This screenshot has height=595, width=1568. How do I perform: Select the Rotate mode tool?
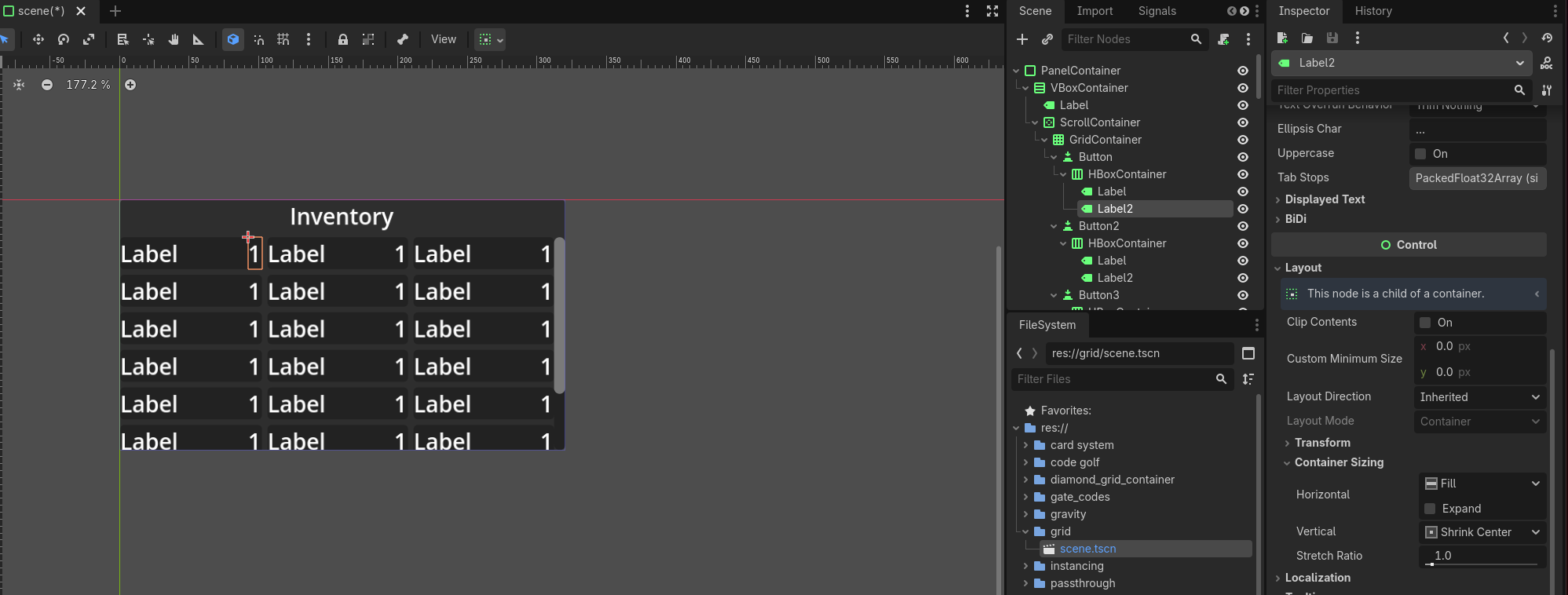64,39
